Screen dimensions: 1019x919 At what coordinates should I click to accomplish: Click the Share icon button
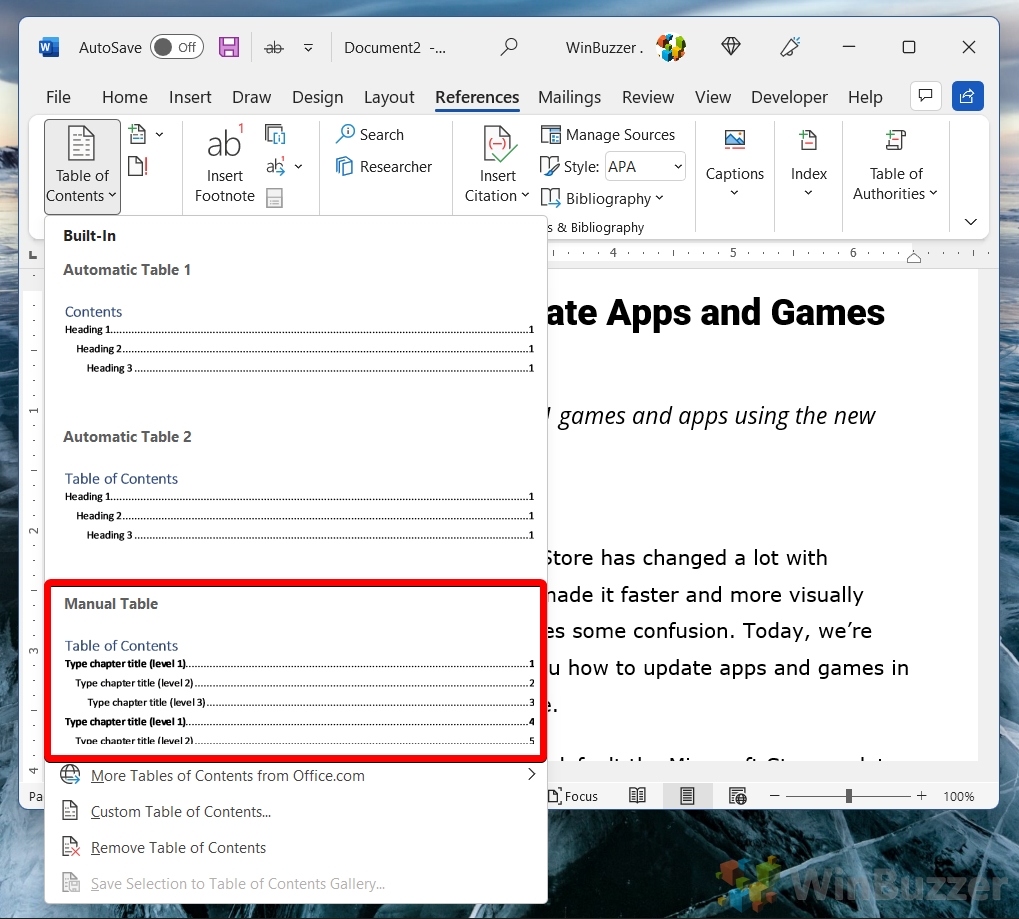click(967, 96)
